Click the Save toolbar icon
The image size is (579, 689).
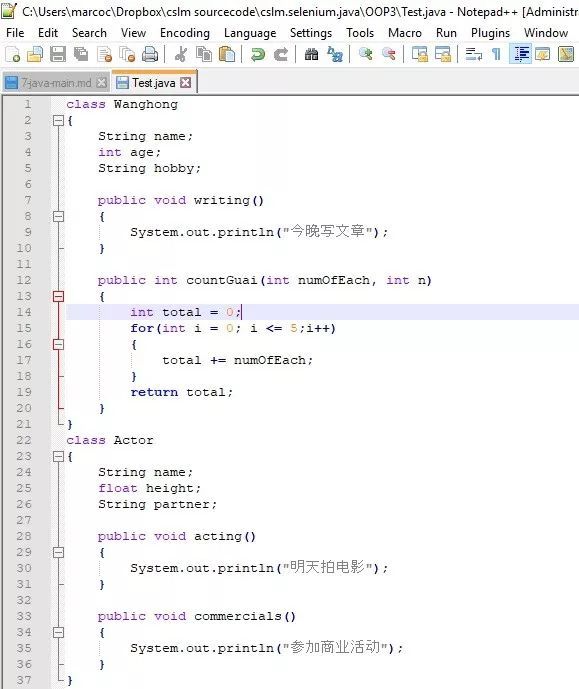[x=58, y=54]
